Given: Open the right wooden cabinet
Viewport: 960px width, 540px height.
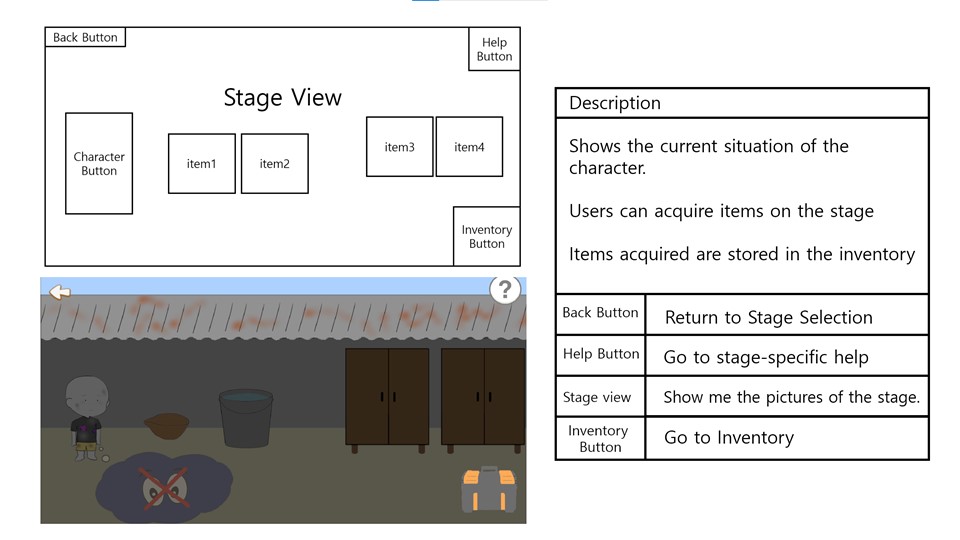Looking at the screenshot, I should [x=483, y=399].
